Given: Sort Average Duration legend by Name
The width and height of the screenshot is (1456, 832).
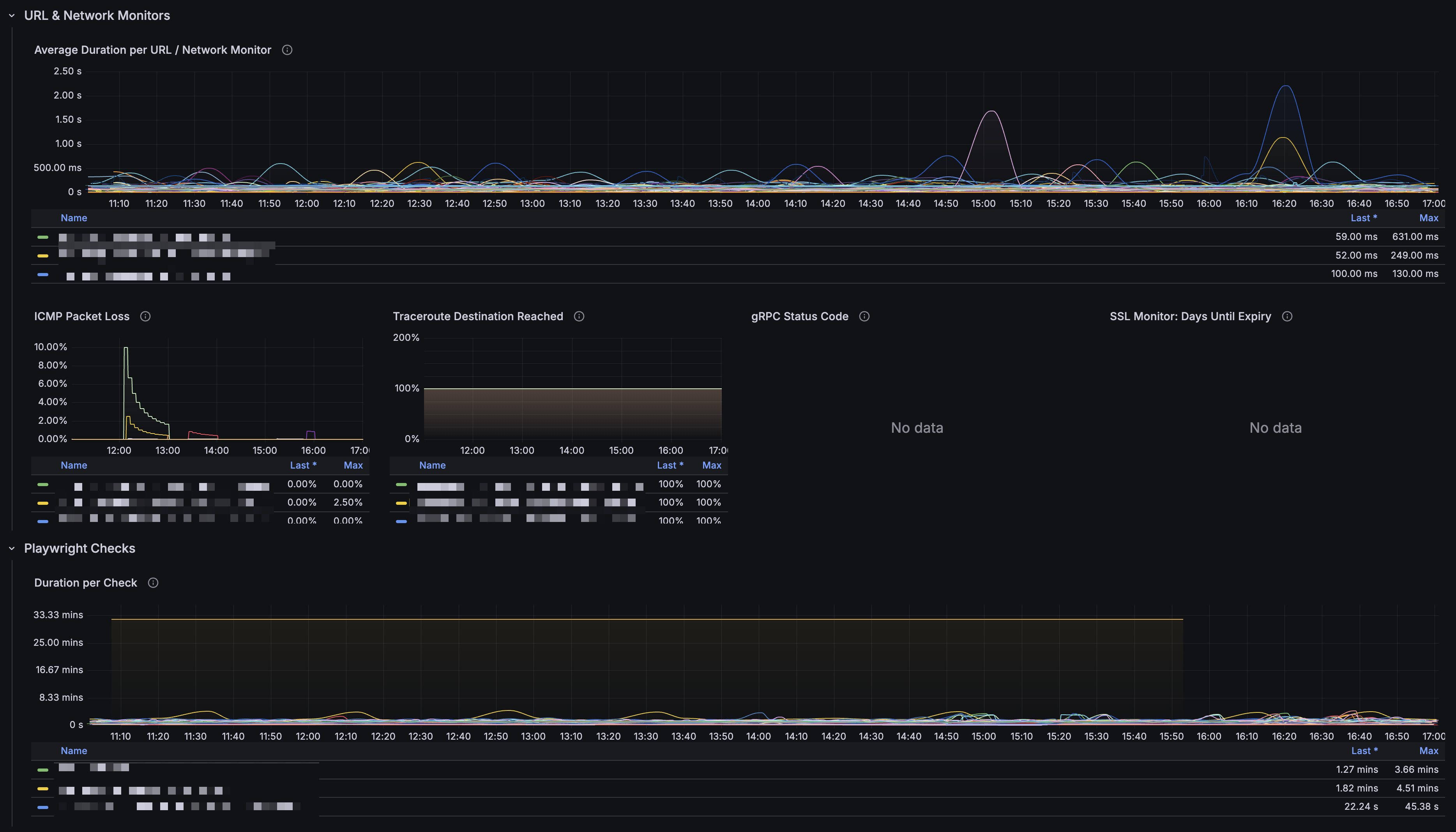Looking at the screenshot, I should pos(74,218).
